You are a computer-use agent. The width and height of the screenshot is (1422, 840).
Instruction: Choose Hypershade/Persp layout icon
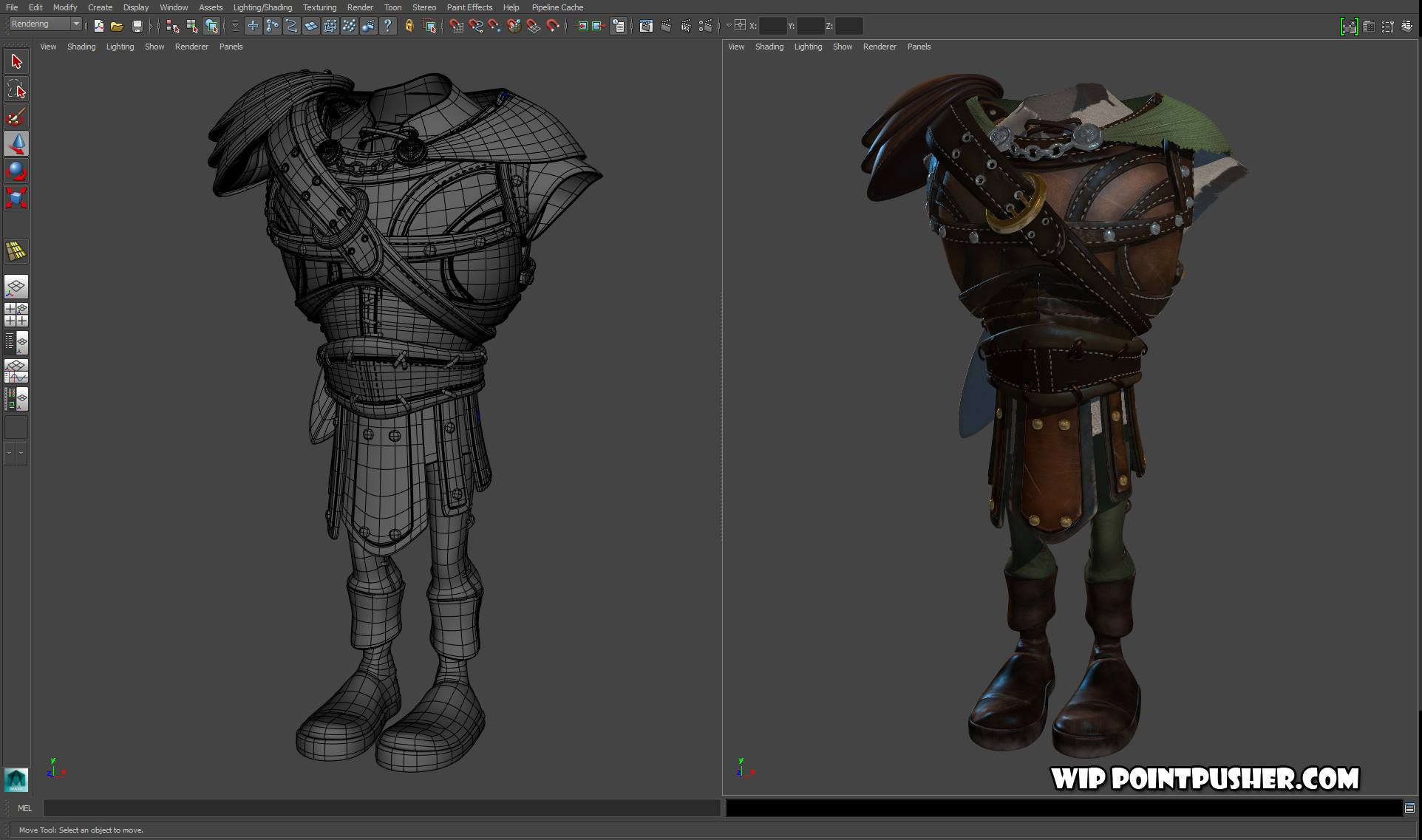[16, 399]
